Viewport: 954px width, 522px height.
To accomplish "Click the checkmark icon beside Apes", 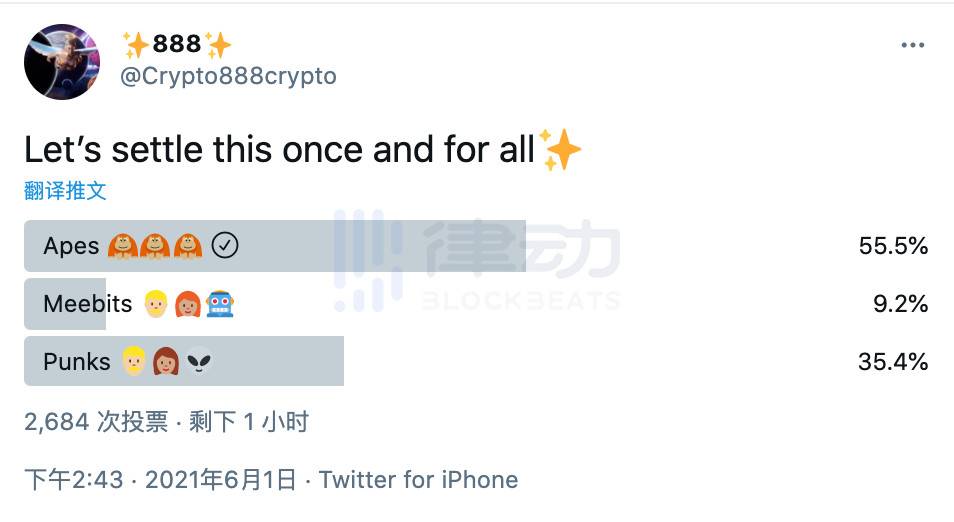I will tap(225, 245).
